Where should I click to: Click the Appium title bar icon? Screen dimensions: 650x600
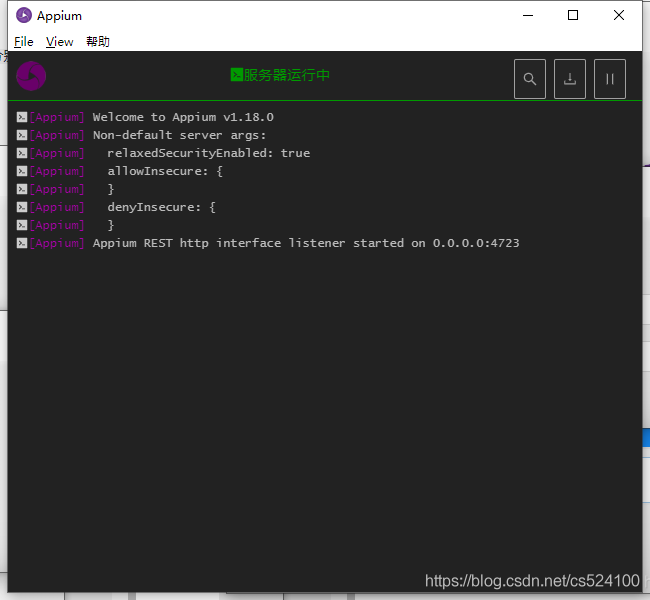[24, 15]
